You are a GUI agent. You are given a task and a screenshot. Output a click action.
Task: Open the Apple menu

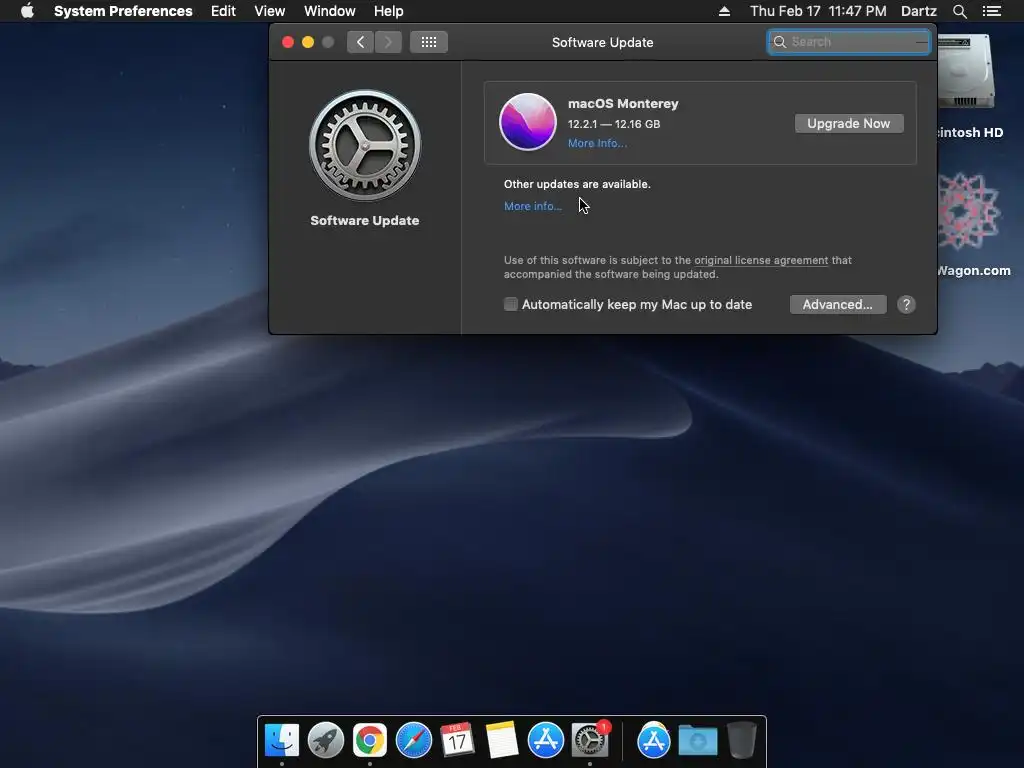tap(27, 11)
